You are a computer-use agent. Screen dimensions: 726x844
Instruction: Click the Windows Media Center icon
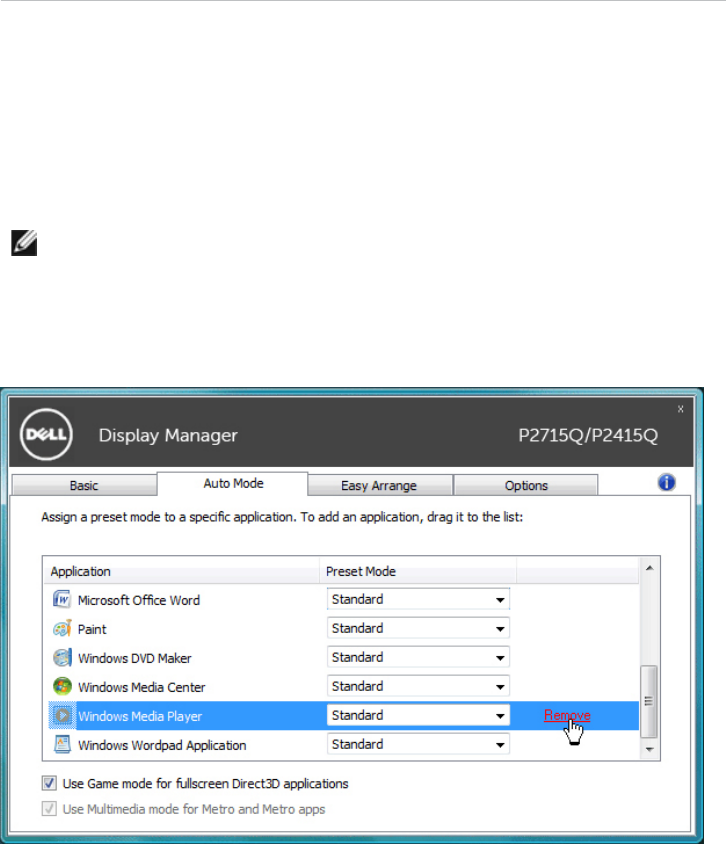coord(62,686)
